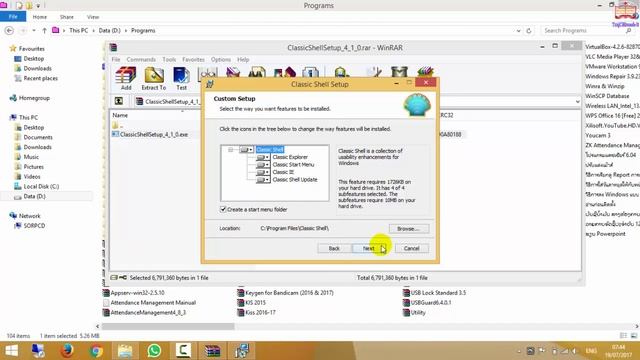Click the Name column header in WinRAR
The height and width of the screenshot is (360, 640).
click(x=120, y=116)
